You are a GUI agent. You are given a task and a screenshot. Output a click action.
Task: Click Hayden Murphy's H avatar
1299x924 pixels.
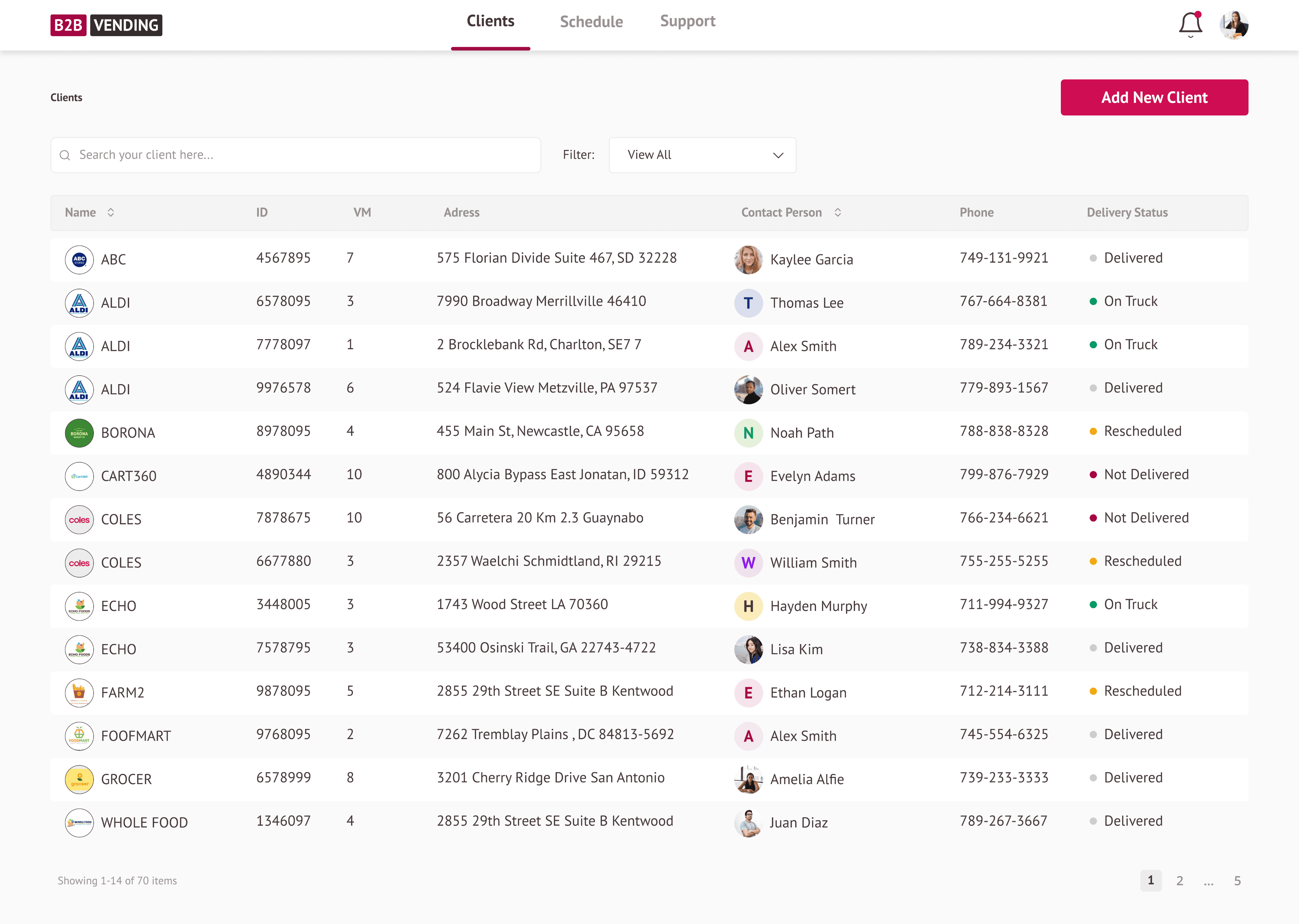point(748,606)
